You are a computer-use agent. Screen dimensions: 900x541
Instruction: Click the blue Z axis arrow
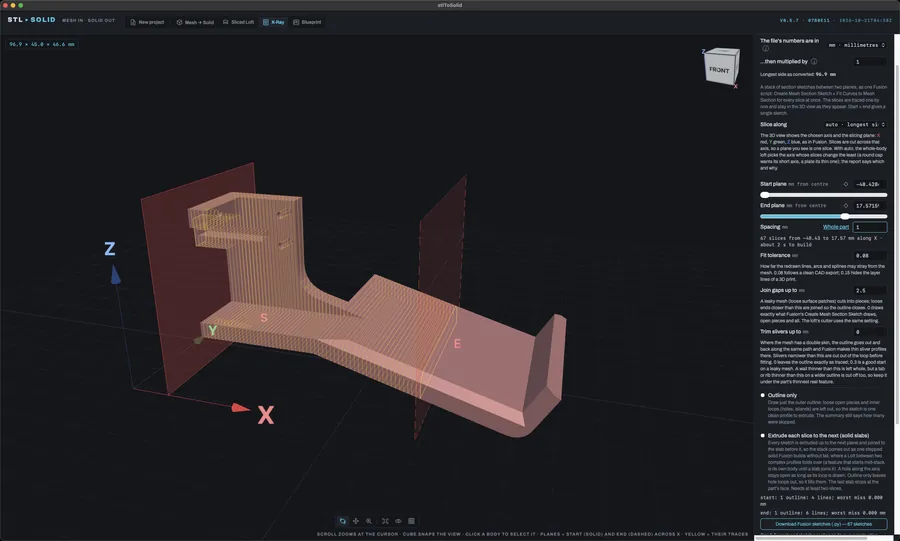115,274
